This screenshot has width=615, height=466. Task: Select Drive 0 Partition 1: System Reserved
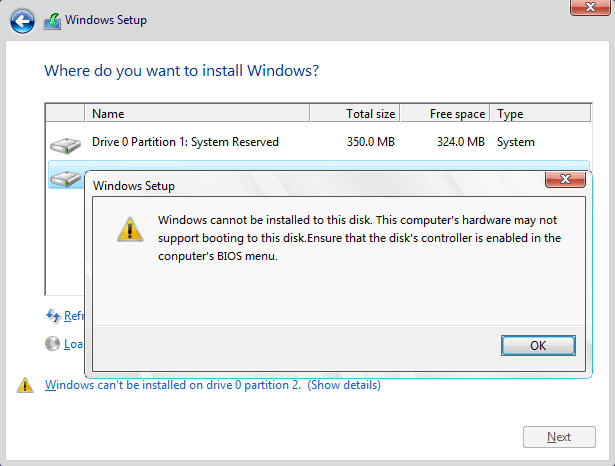tap(185, 142)
